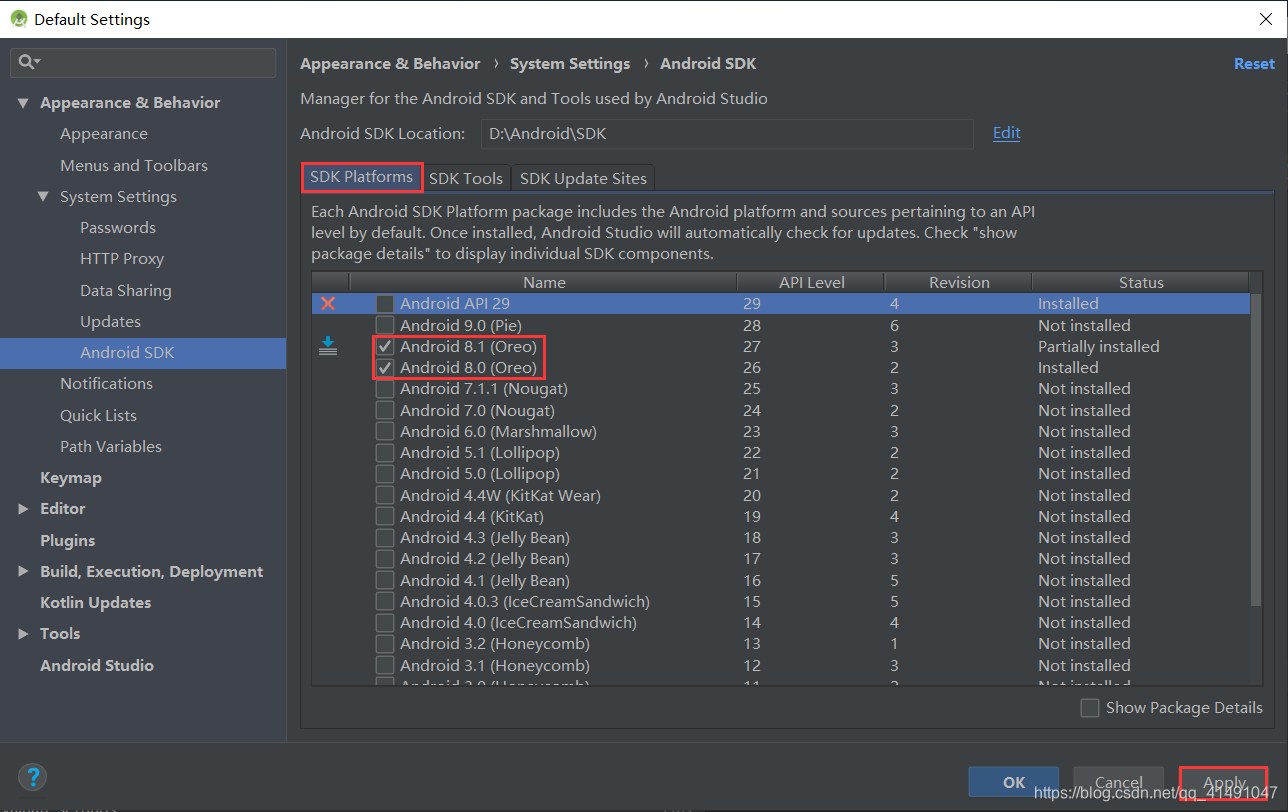Image resolution: width=1288 pixels, height=812 pixels.
Task: Click the Cancel button
Action: click(x=1118, y=782)
